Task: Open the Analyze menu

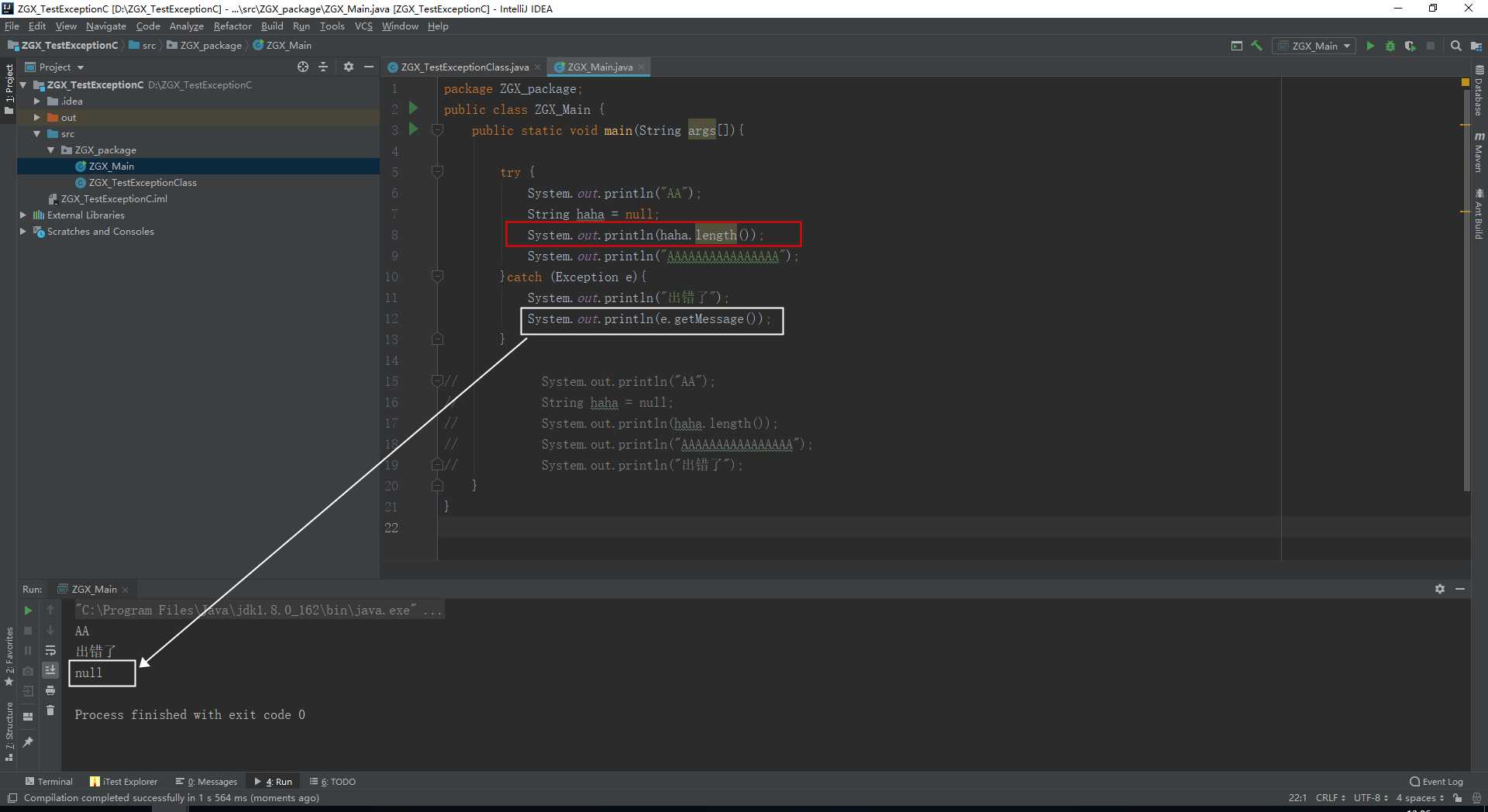Action: (x=186, y=26)
